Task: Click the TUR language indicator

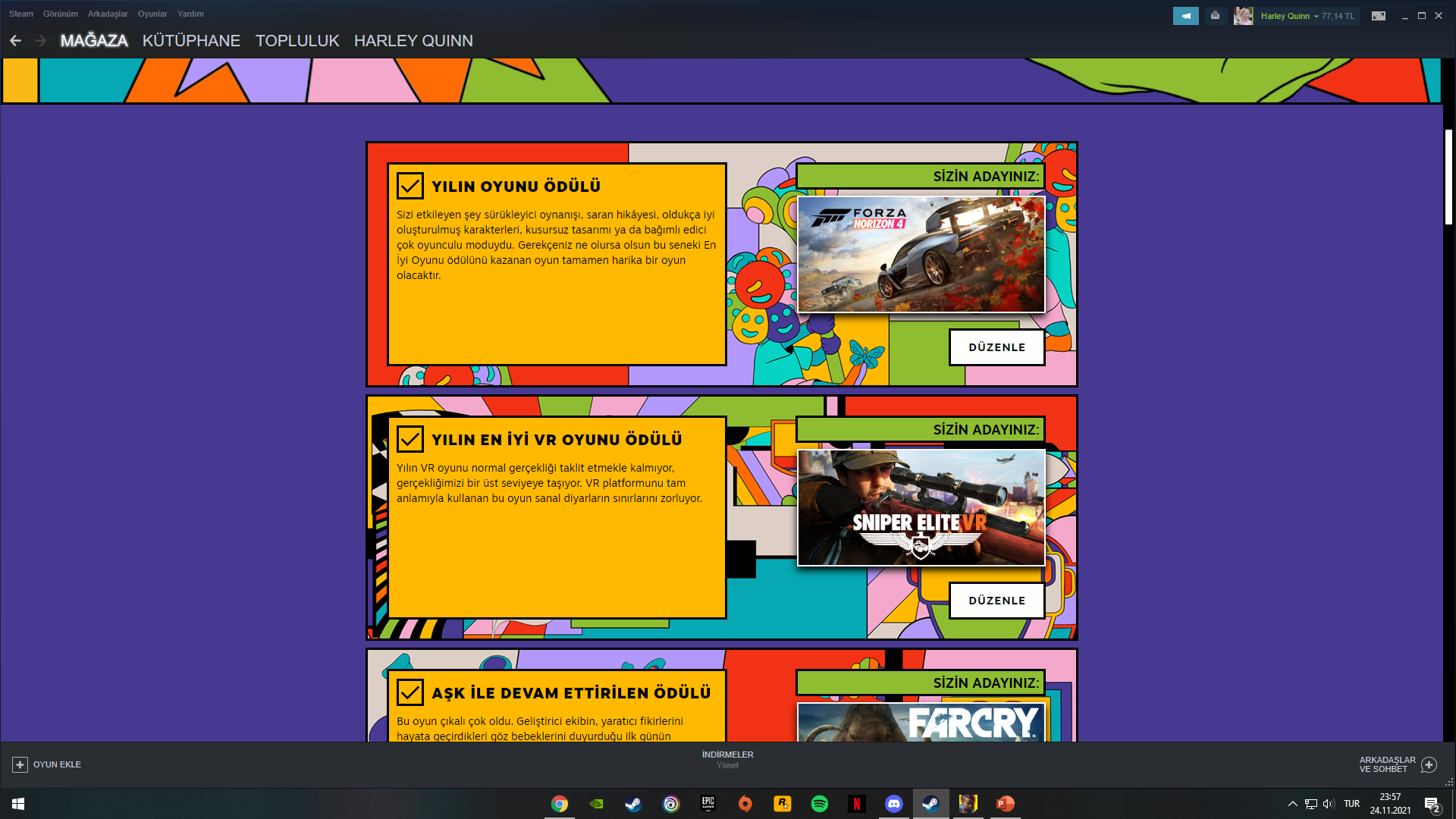Action: (1351, 804)
